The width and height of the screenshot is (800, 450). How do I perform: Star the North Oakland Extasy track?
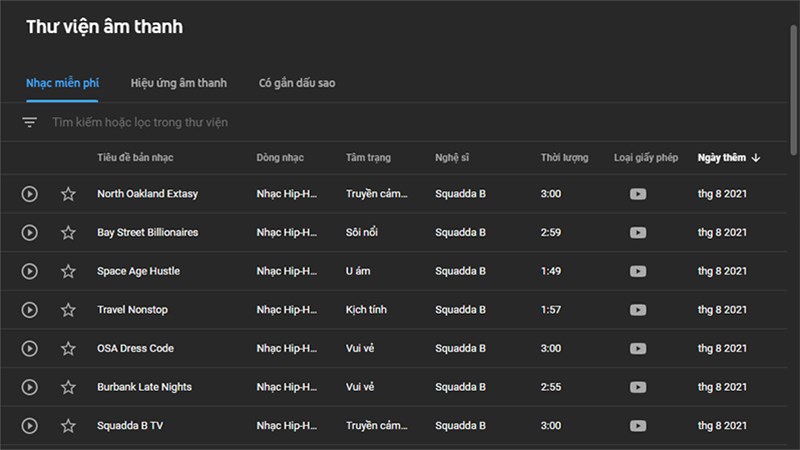click(x=68, y=194)
